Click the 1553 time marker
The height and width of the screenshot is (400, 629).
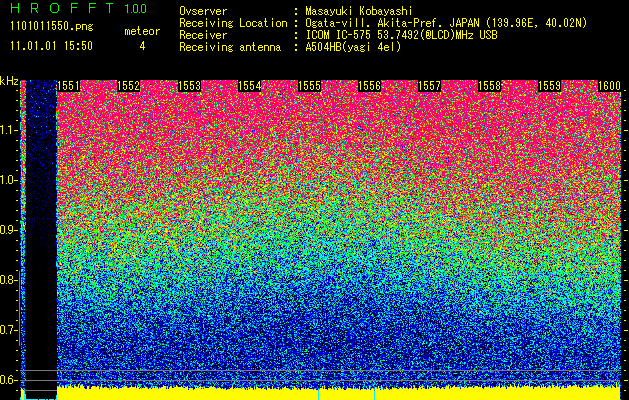[x=189, y=86]
